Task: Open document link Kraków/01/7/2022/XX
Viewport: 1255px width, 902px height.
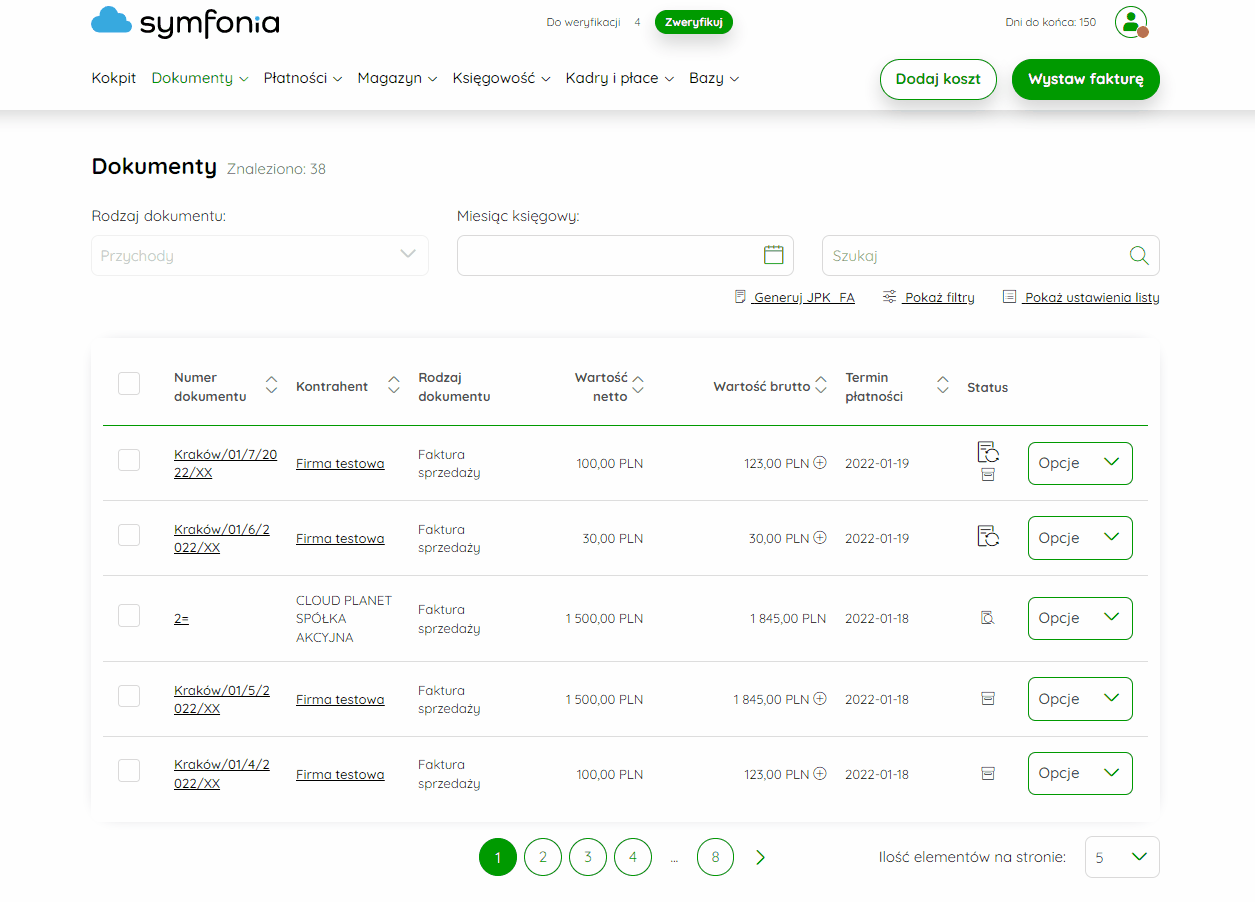Action: [225, 463]
